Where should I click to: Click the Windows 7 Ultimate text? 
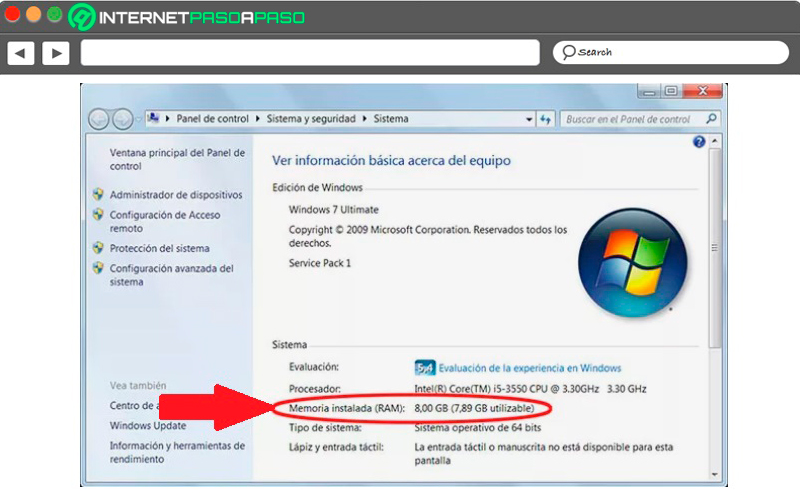pyautogui.click(x=334, y=210)
